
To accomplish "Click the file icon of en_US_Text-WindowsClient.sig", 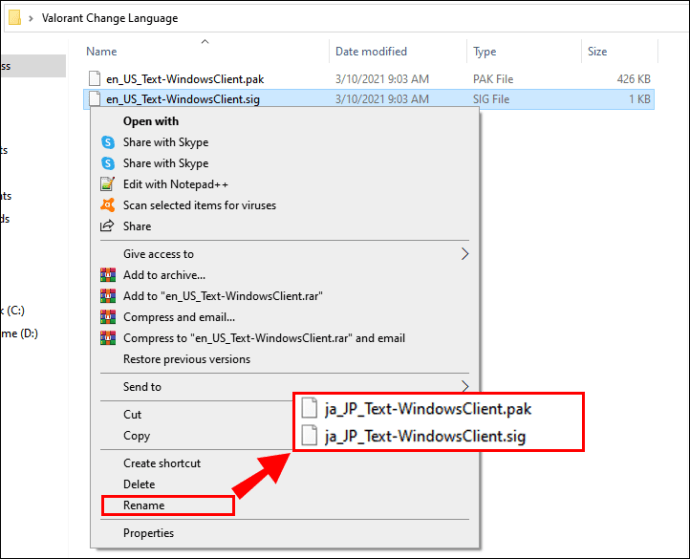I will click(94, 99).
